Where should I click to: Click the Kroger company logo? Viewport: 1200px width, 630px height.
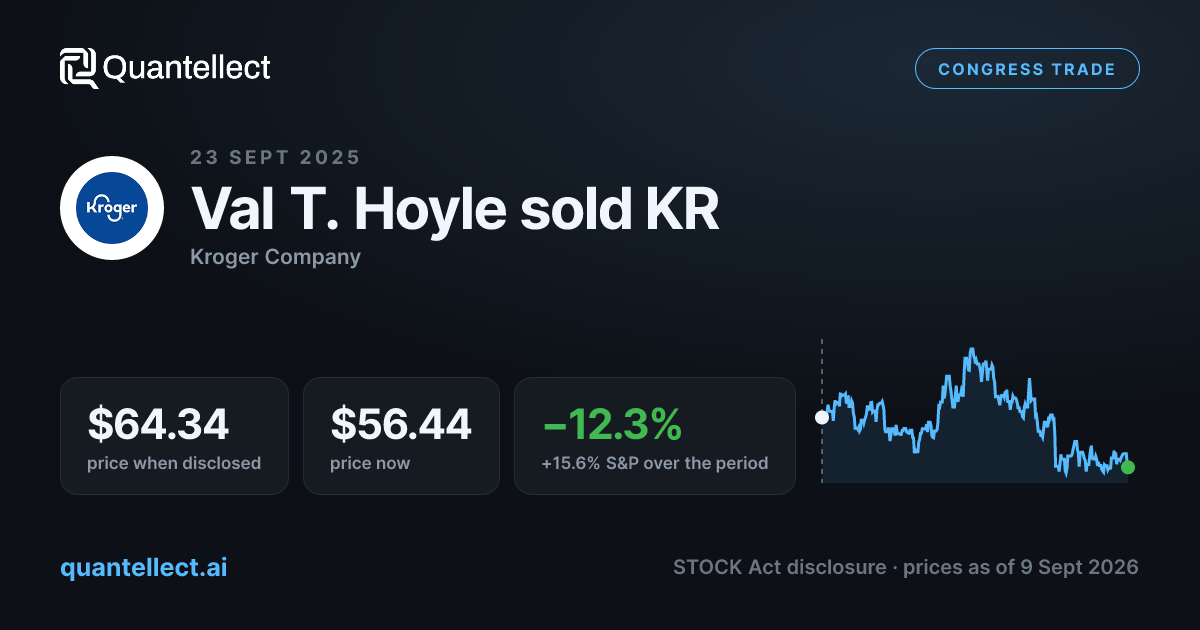[112, 208]
